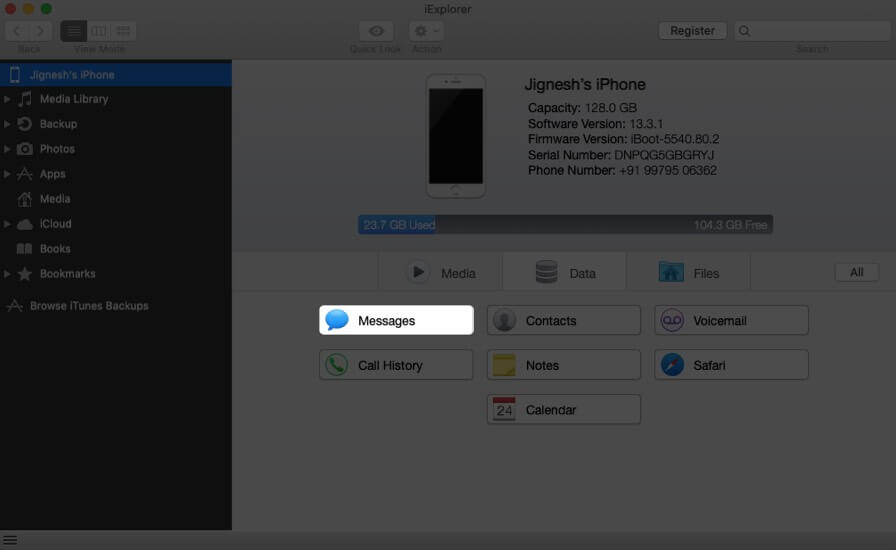
Task: Select Backup in sidebar
Action: point(116,124)
